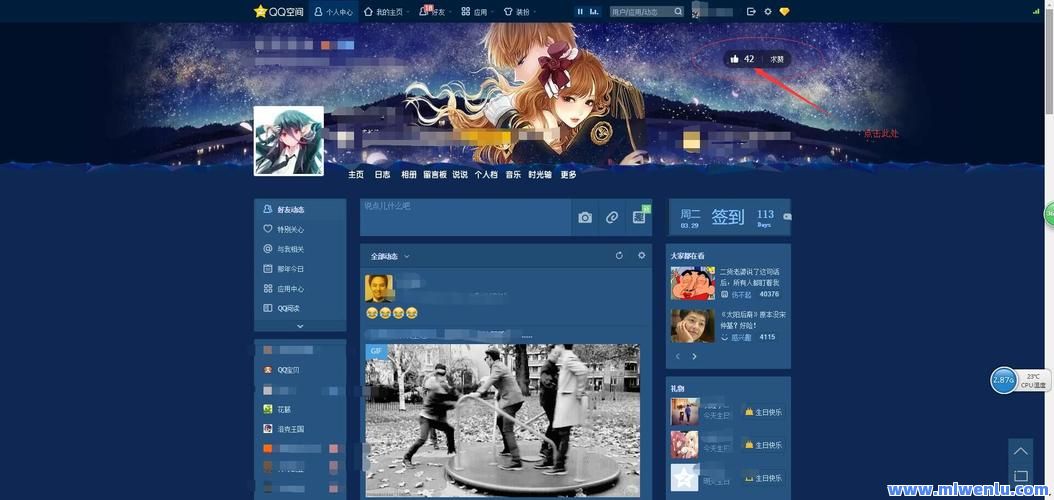
Task: Click the 求赞 button
Action: (777, 59)
